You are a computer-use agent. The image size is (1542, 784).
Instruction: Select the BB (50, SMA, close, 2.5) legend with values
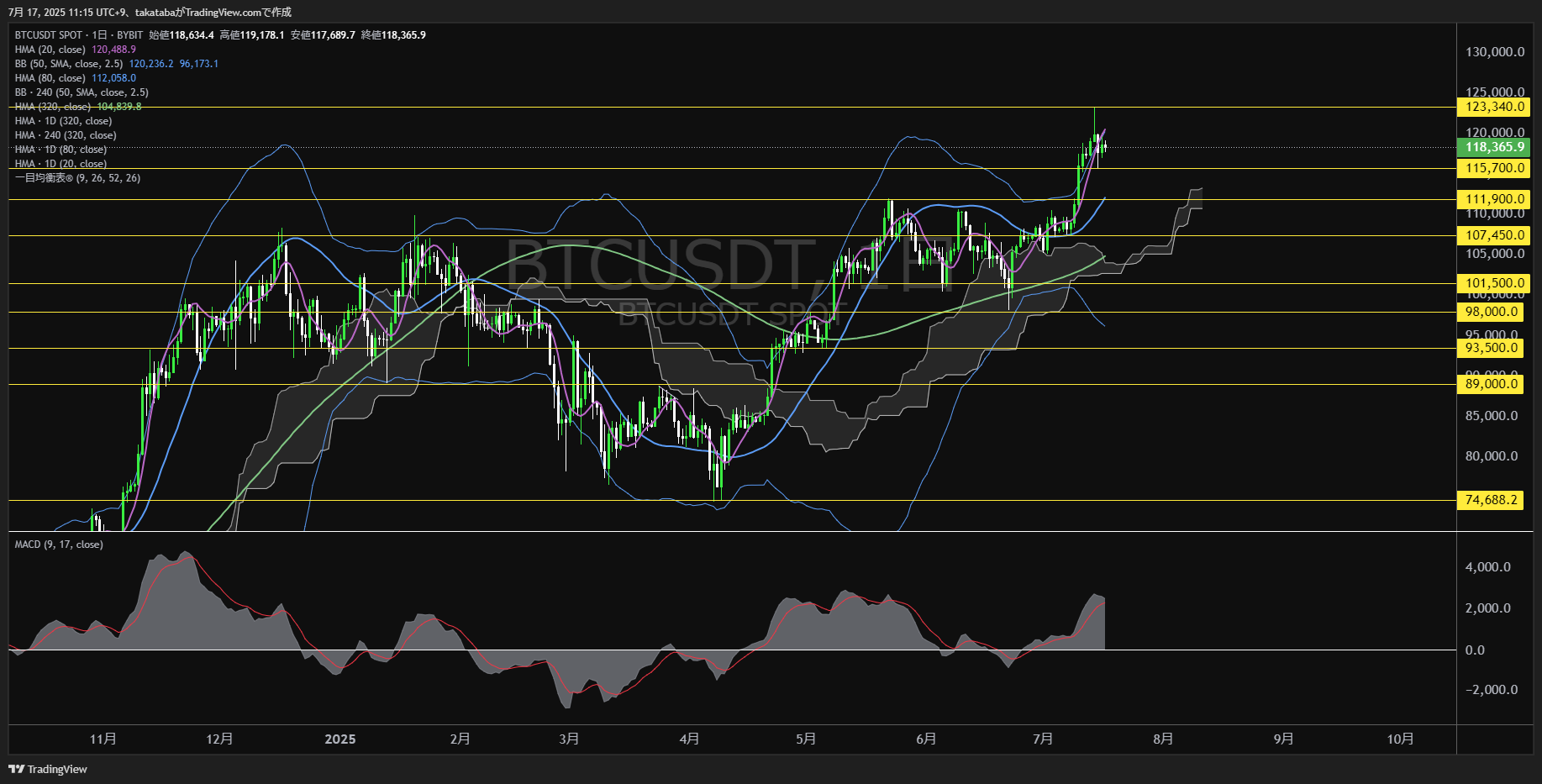click(x=117, y=64)
